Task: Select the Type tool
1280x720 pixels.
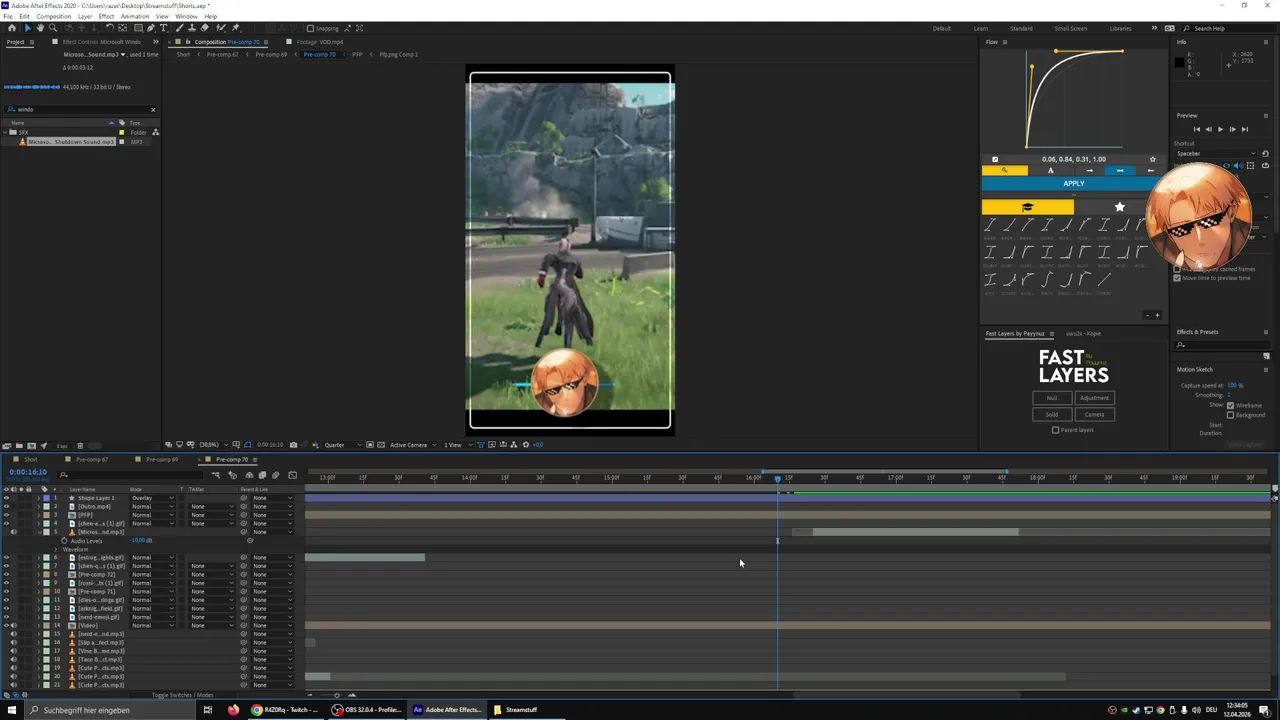Action: click(x=163, y=28)
